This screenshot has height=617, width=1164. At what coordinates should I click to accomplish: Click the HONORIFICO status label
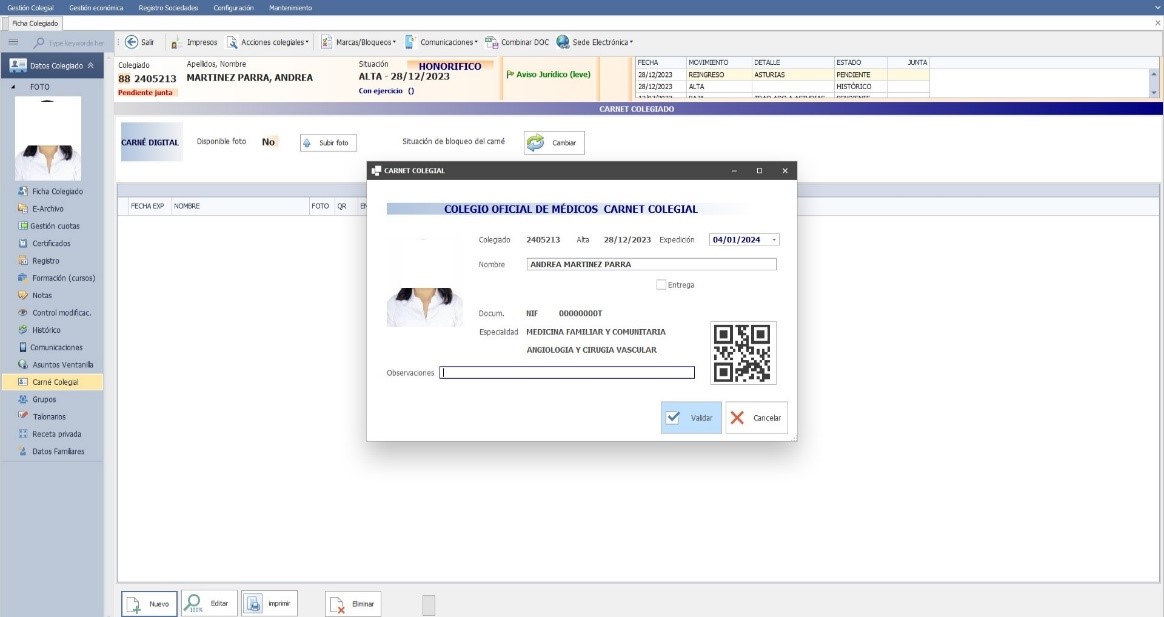click(450, 66)
